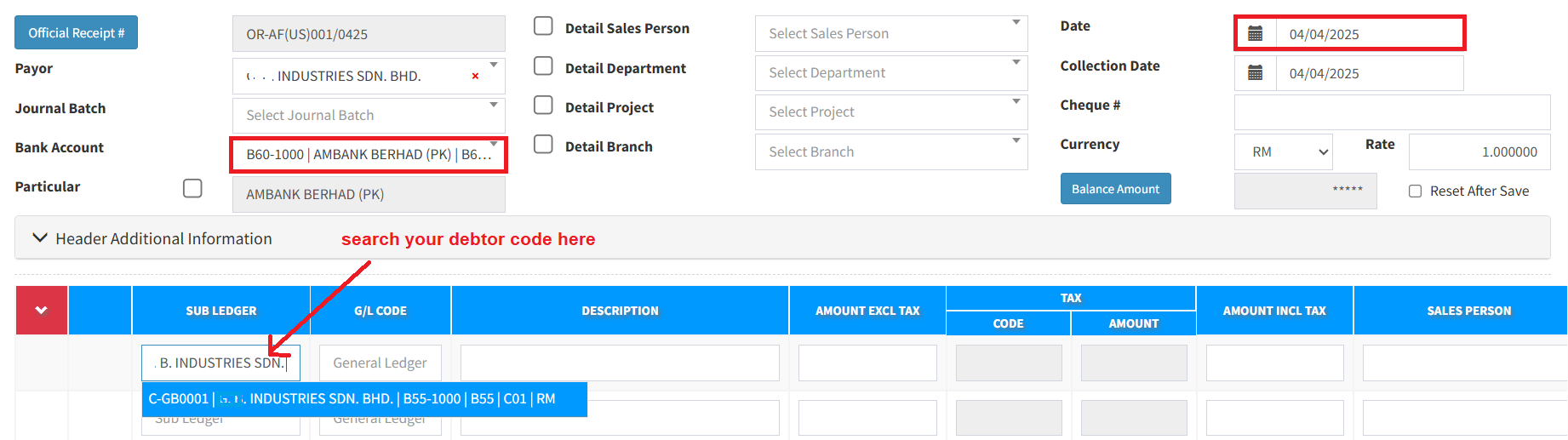This screenshot has height=440, width=1568.
Task: Clear the Payor selection with red x
Action: tap(475, 77)
